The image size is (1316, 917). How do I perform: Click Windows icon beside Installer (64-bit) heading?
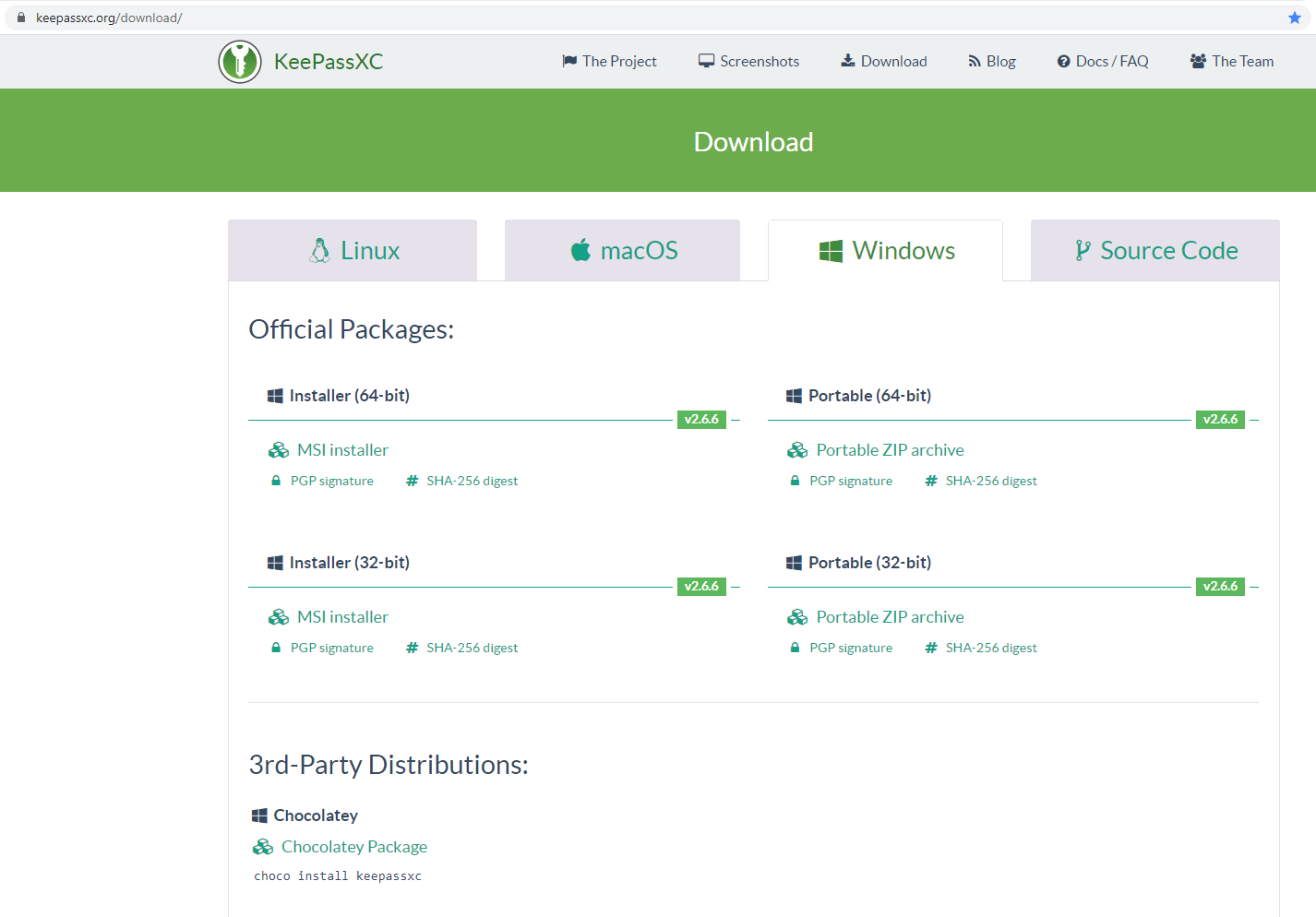pos(275,396)
